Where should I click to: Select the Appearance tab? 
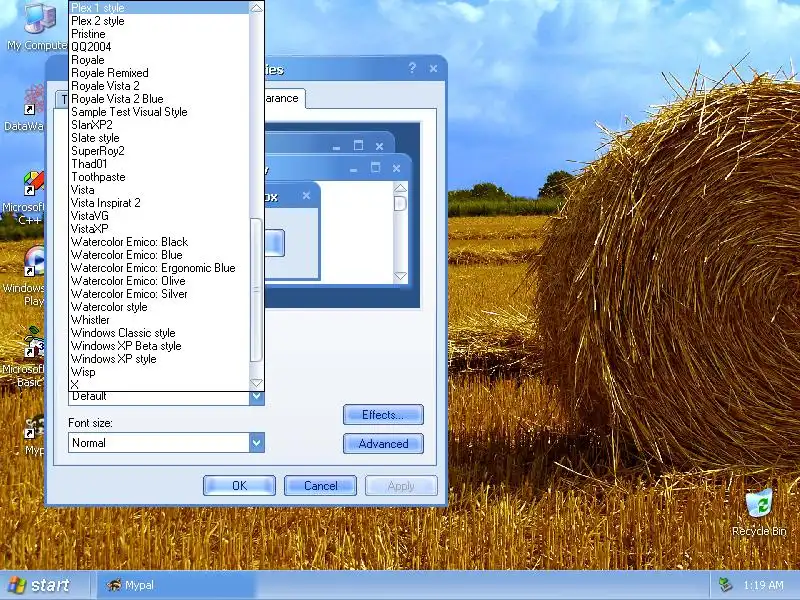tap(285, 98)
